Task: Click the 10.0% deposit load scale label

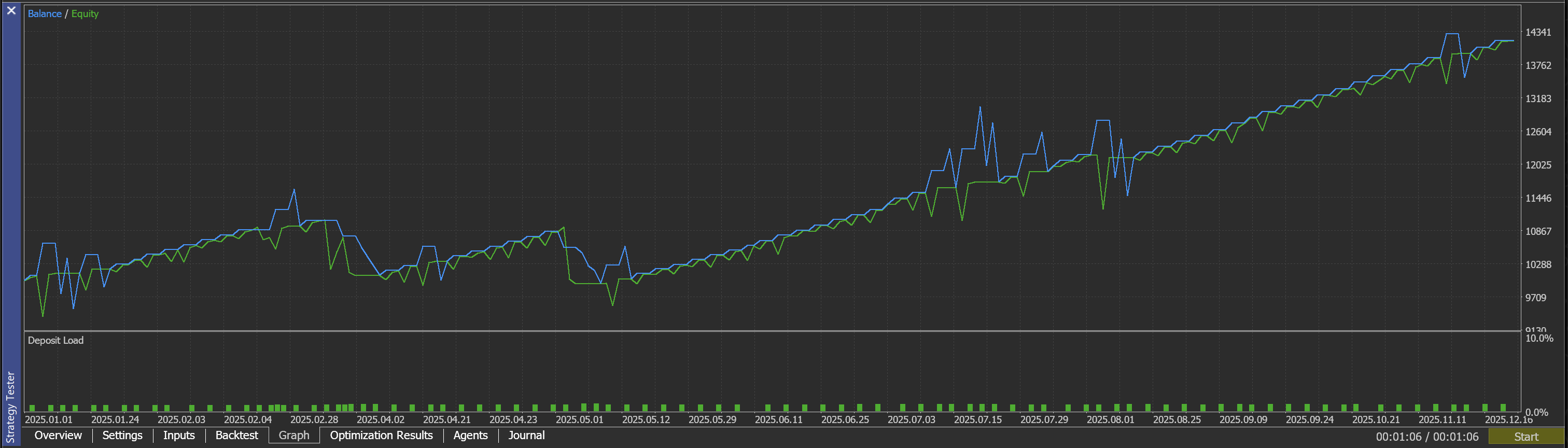Action: (1539, 339)
